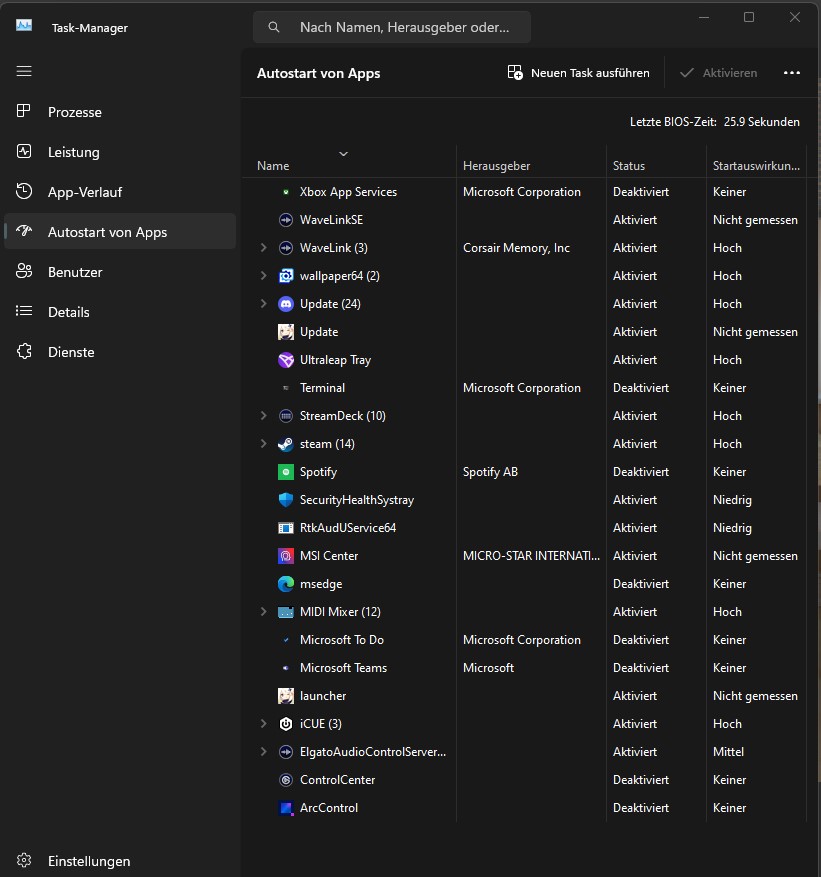Click the Task-Manager app icon in title bar
Screen dimensions: 821x877
pyautogui.click(x=24, y=26)
